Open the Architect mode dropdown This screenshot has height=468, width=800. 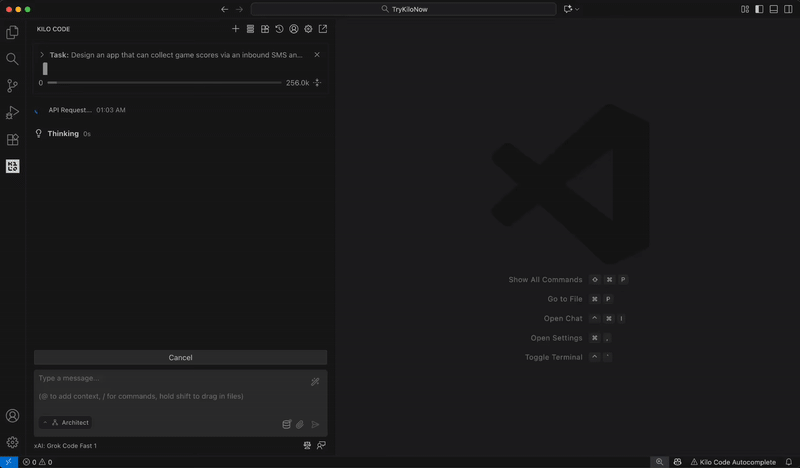[66, 423]
